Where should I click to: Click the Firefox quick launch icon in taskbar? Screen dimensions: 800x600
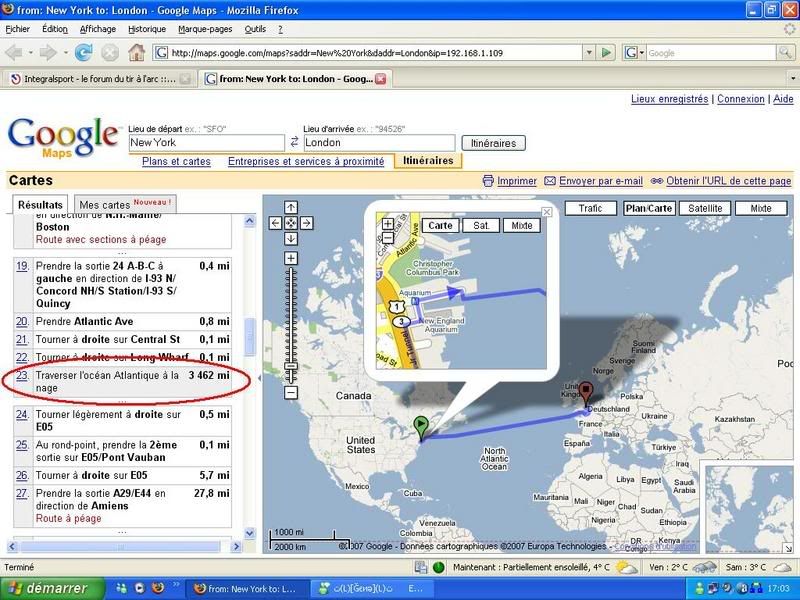pos(158,588)
